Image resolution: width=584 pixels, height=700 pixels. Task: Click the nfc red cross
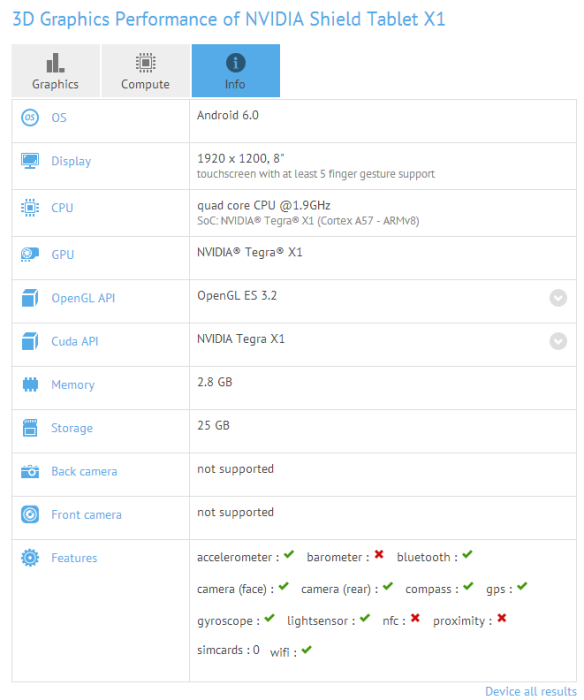coord(415,618)
